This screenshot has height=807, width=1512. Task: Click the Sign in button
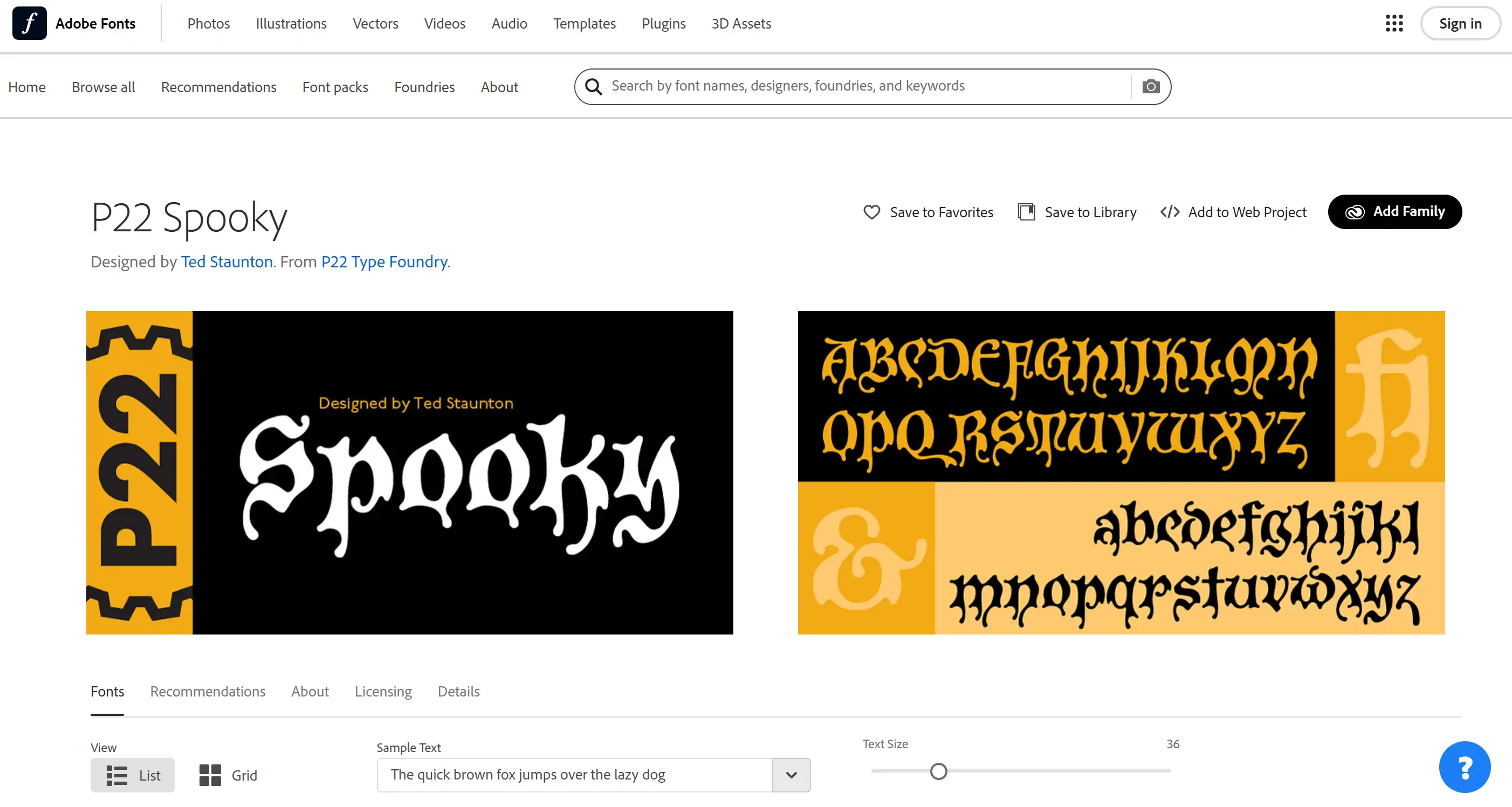(x=1460, y=24)
